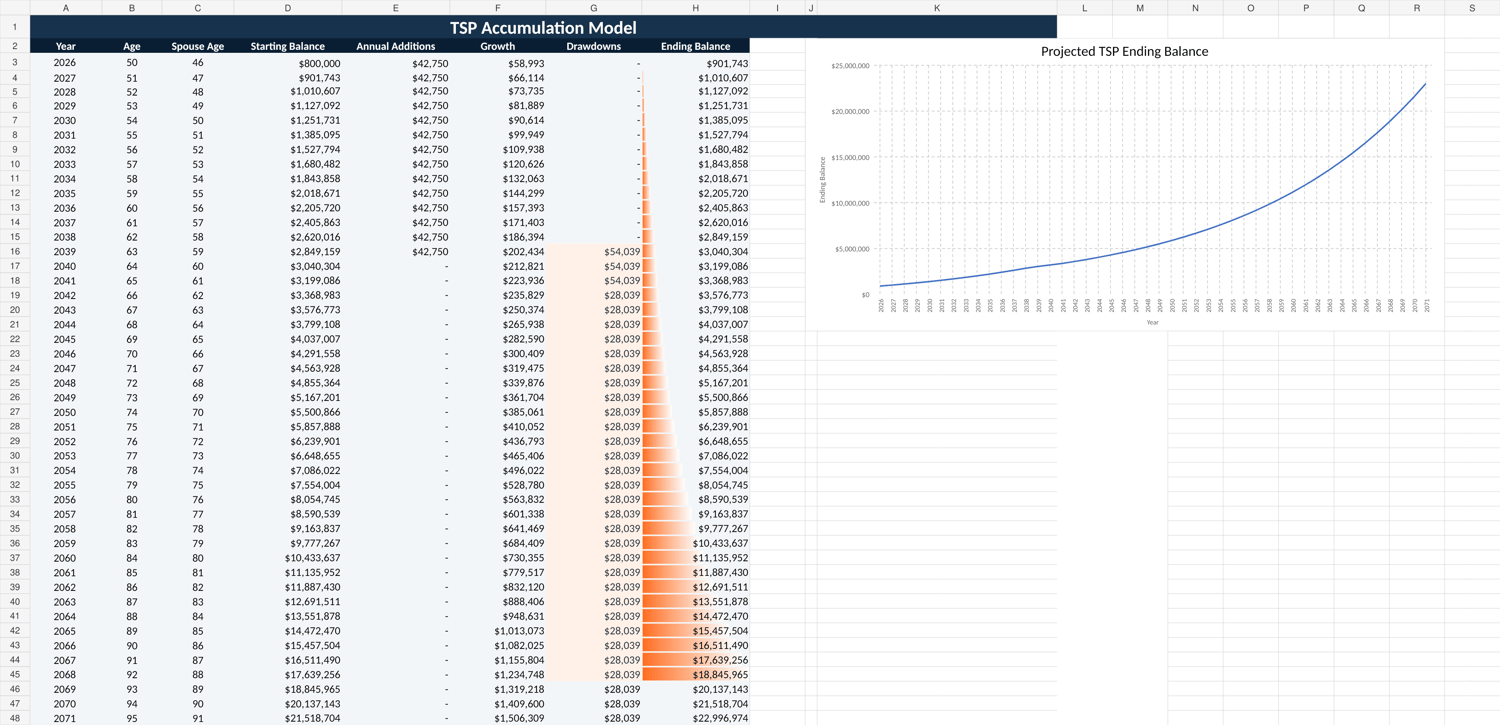The height and width of the screenshot is (725, 1500).
Task: Select column D header letter
Action: pyautogui.click(x=288, y=8)
